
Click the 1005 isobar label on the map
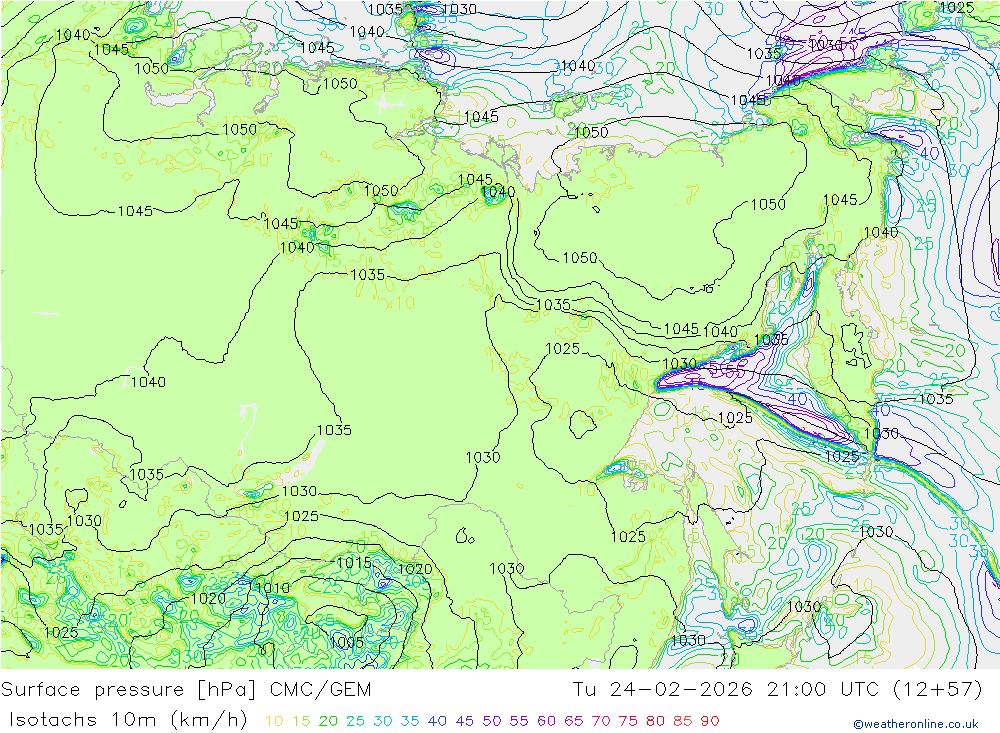[x=347, y=642]
